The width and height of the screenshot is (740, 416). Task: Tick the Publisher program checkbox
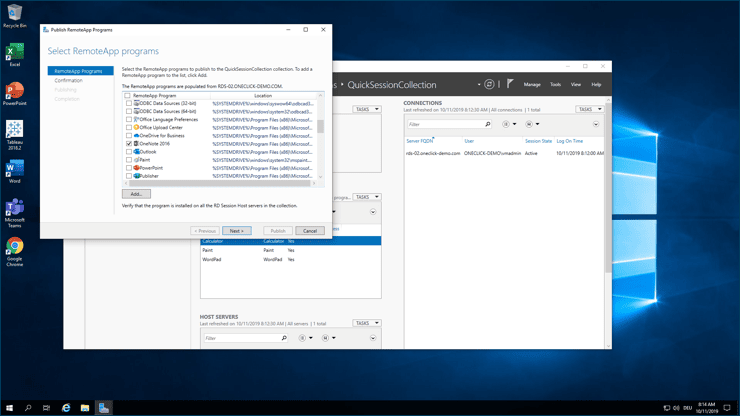[x=129, y=176]
